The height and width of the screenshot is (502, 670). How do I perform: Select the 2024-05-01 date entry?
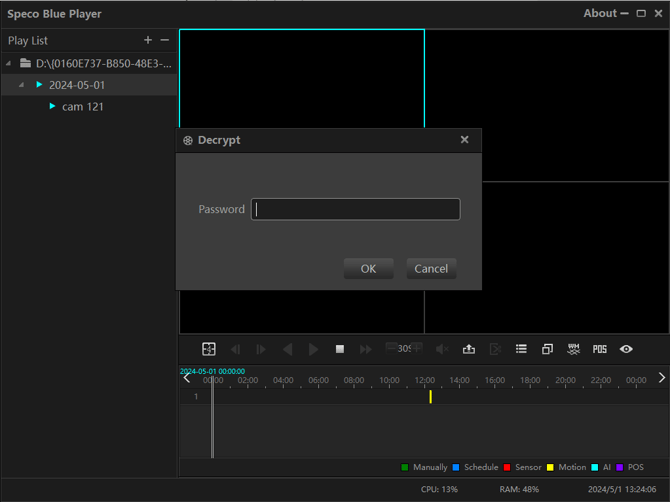[77, 85]
